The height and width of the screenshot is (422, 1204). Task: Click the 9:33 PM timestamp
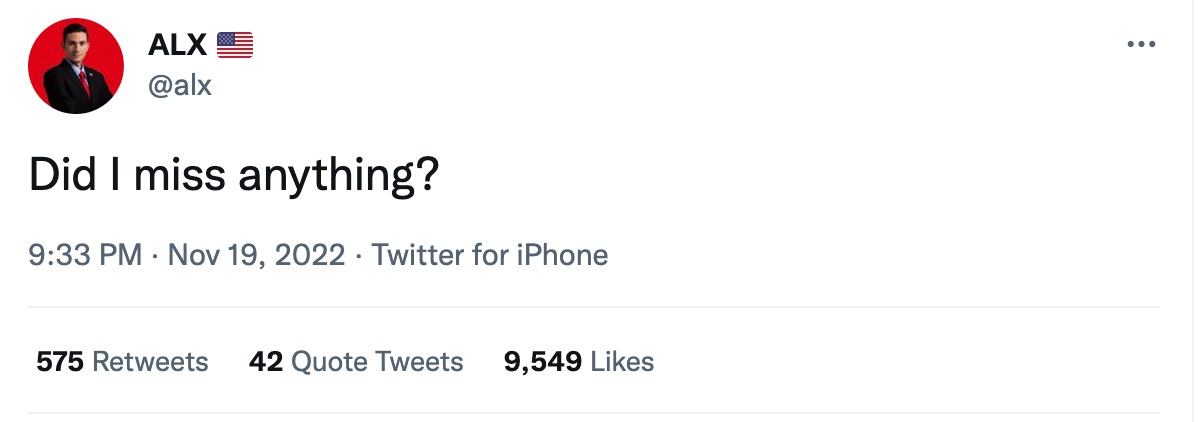coord(85,255)
